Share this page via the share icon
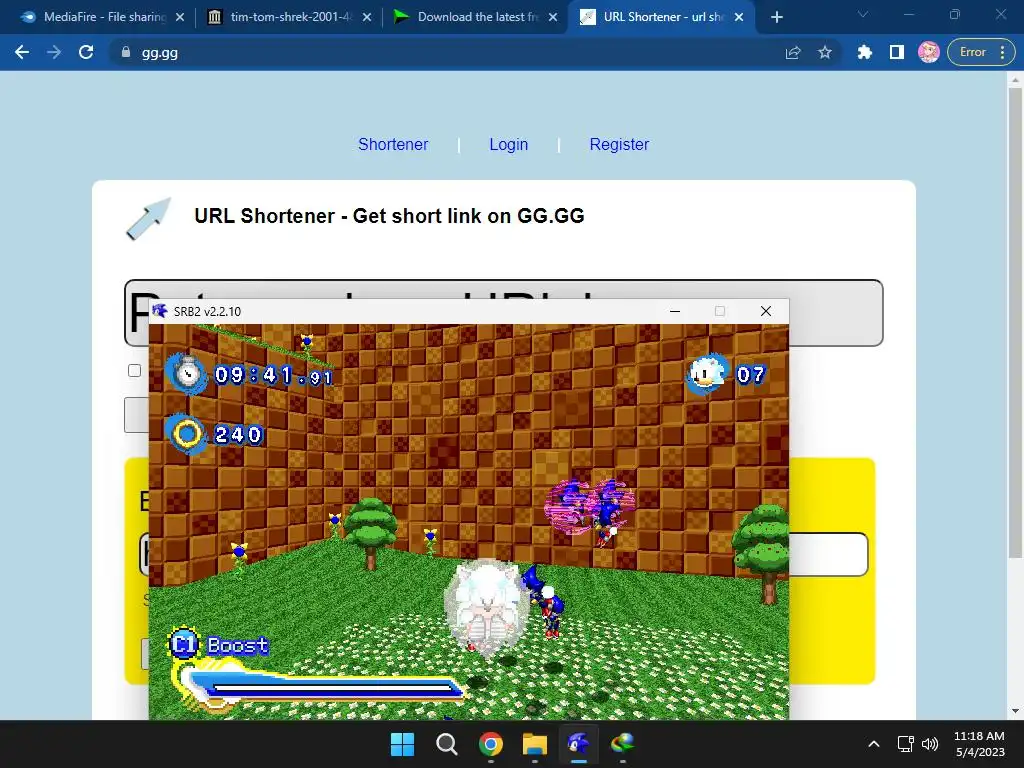The width and height of the screenshot is (1024, 768). tap(793, 52)
